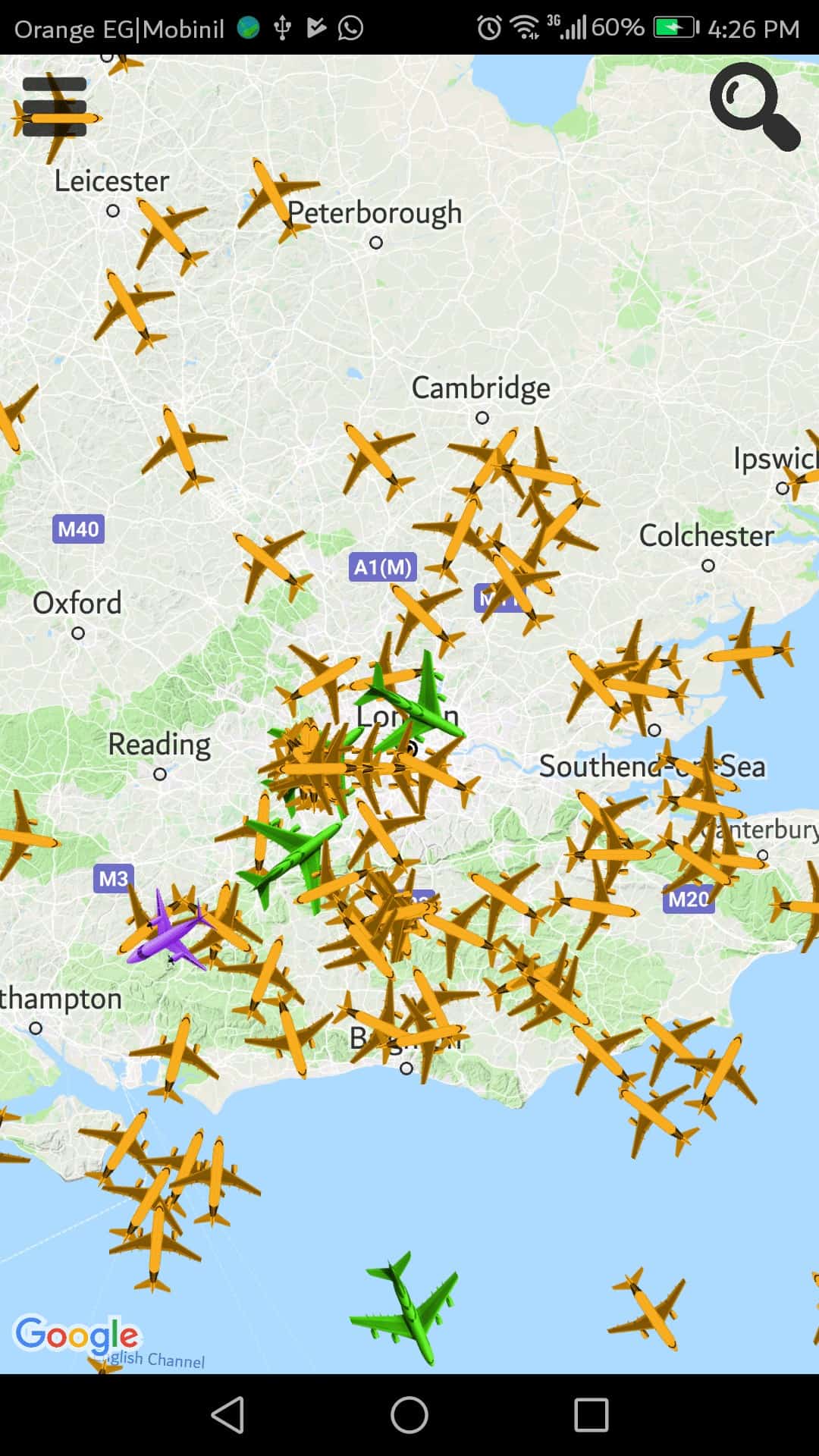Tap the recent apps square button
819x1456 pixels.
[591, 1415]
